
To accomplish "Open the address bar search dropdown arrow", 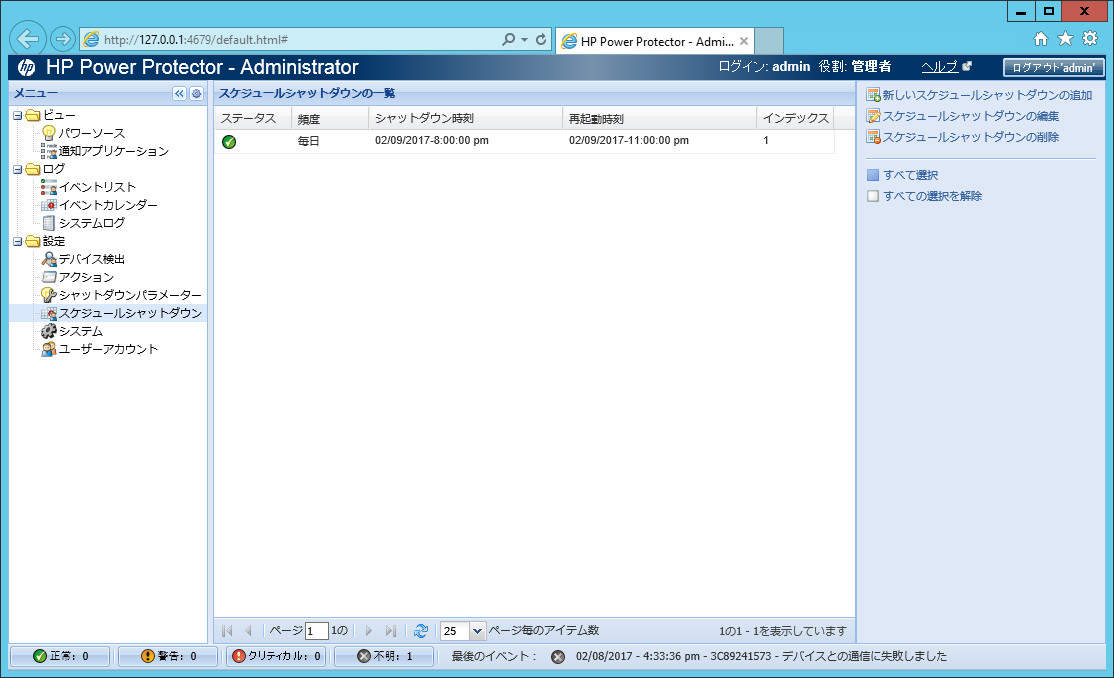I will [524, 40].
